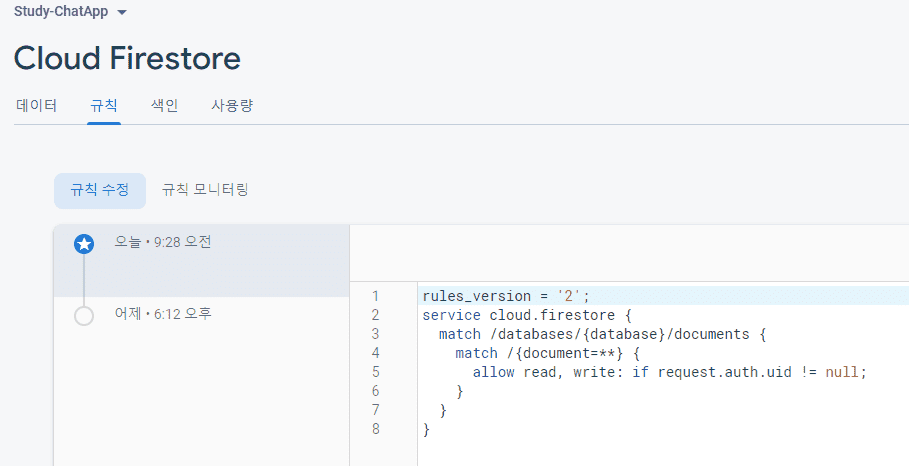Click line number 5 in the gutter
Viewport: 909px width, 466px height.
click(375, 372)
